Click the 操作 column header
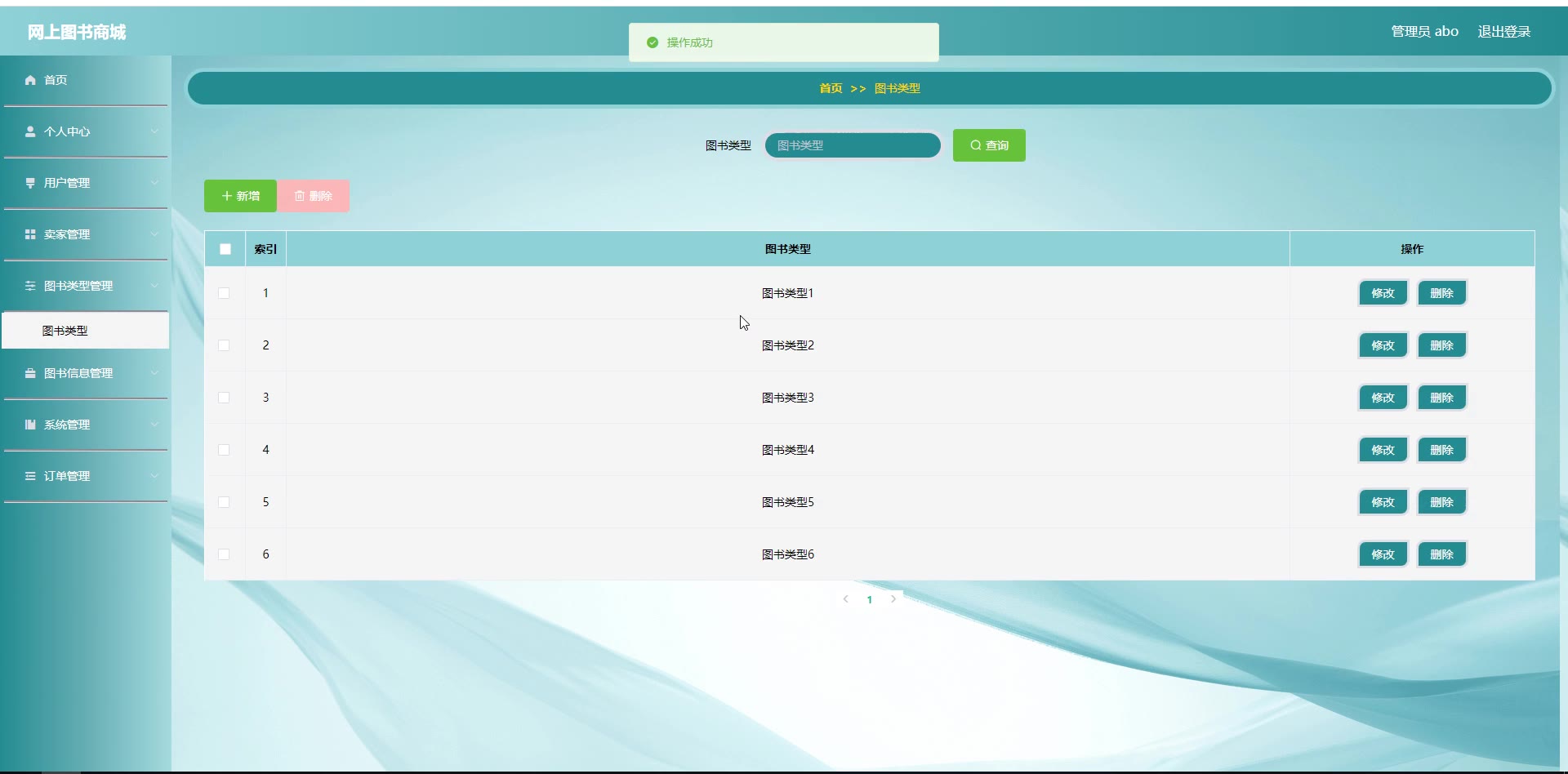This screenshot has width=1568, height=774. [x=1412, y=249]
